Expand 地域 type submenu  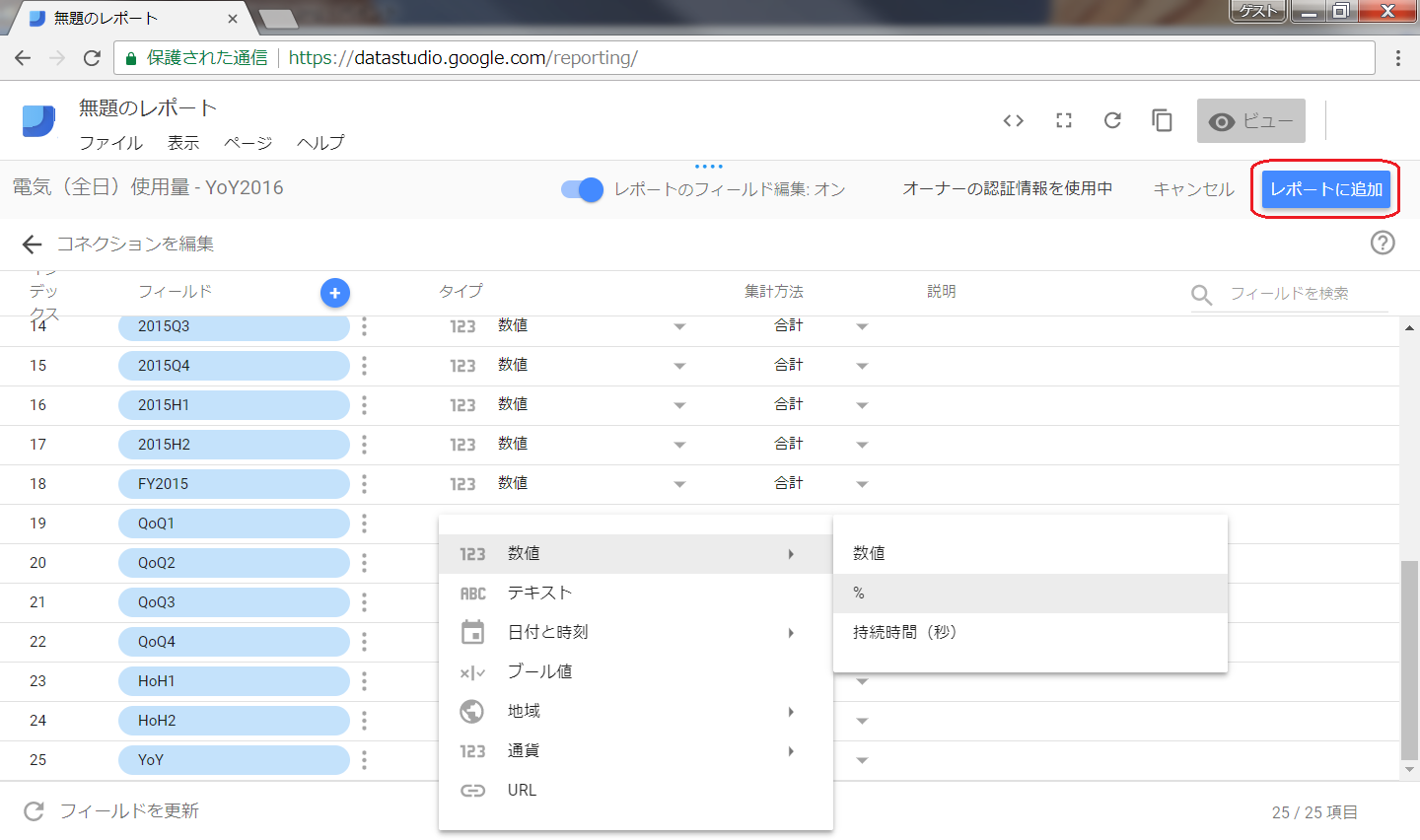[x=636, y=712]
